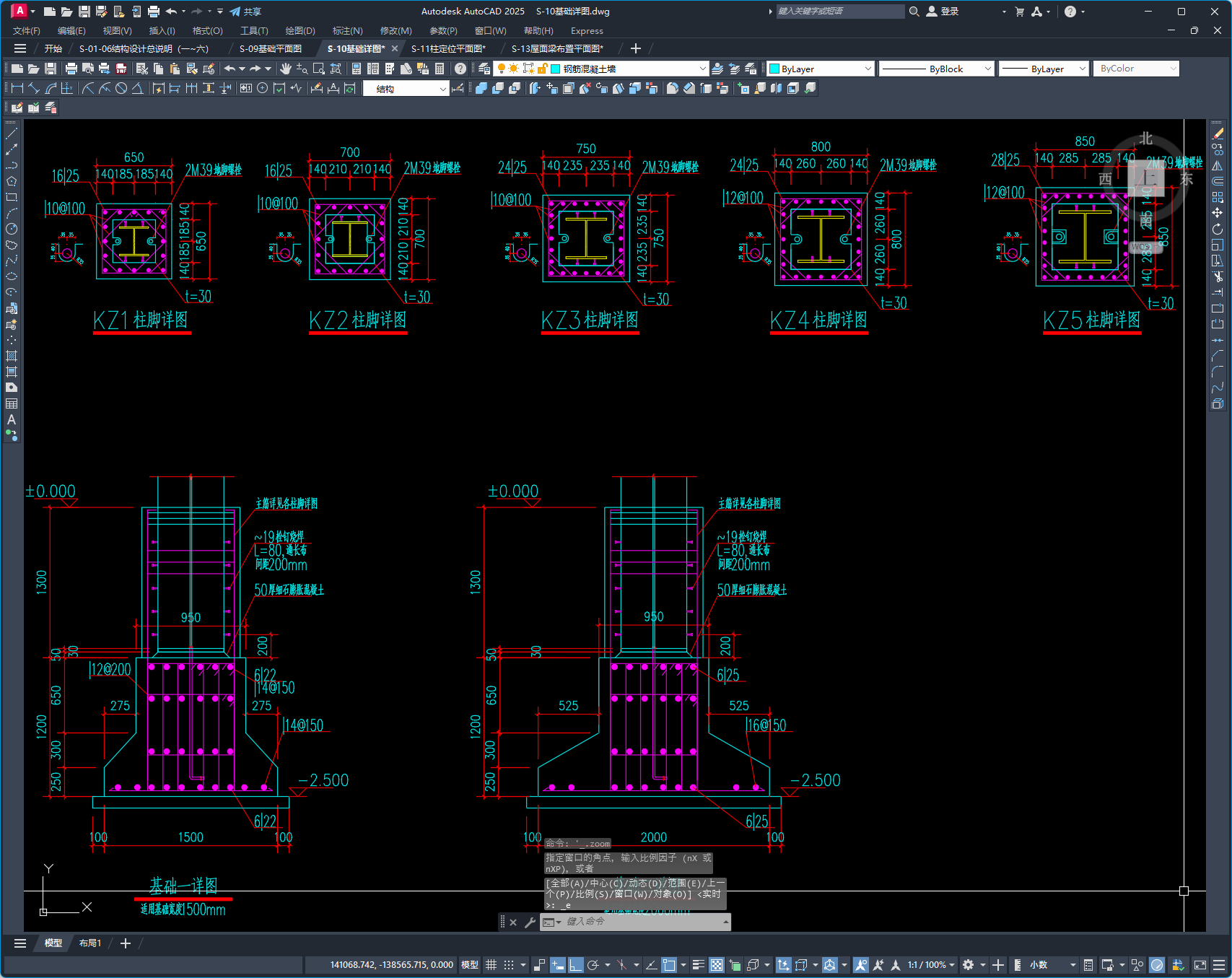Viewport: 1232px width, 978px height.
Task: Select the rotate tool on modify toolbar
Action: 1218,229
